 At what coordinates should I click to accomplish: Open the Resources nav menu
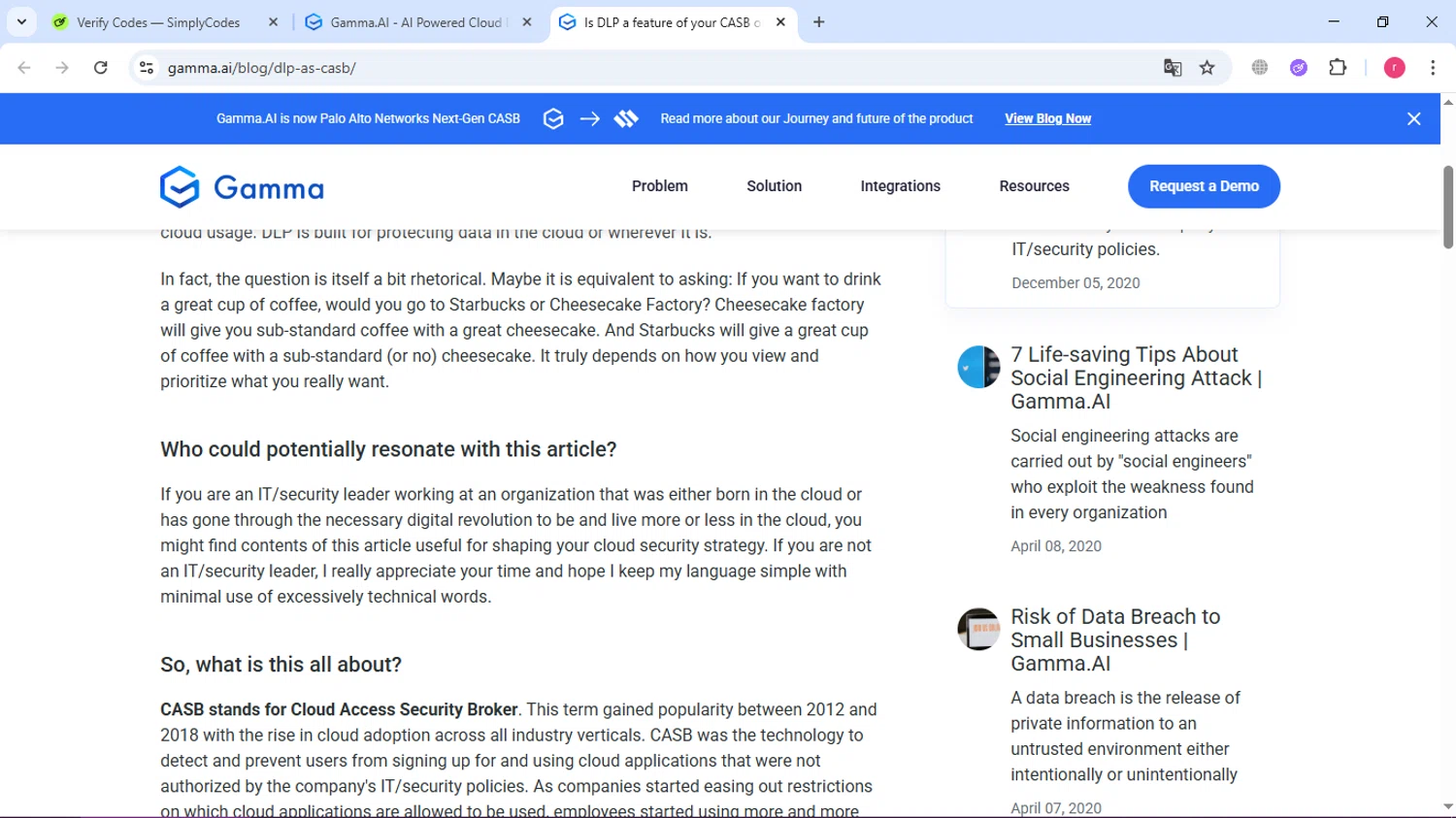1035,186
